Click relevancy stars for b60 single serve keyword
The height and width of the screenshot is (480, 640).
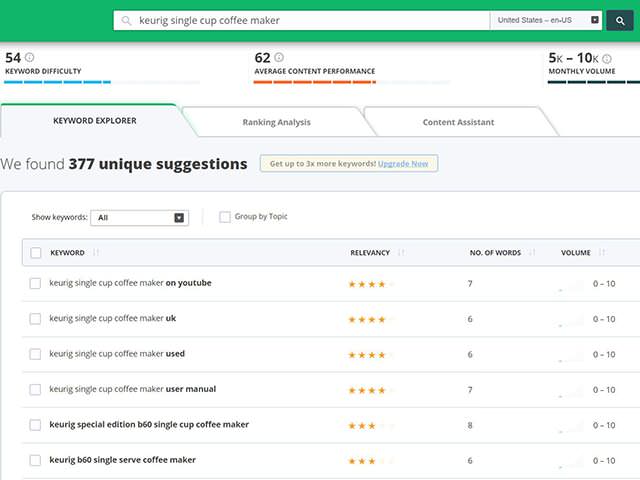click(371, 462)
